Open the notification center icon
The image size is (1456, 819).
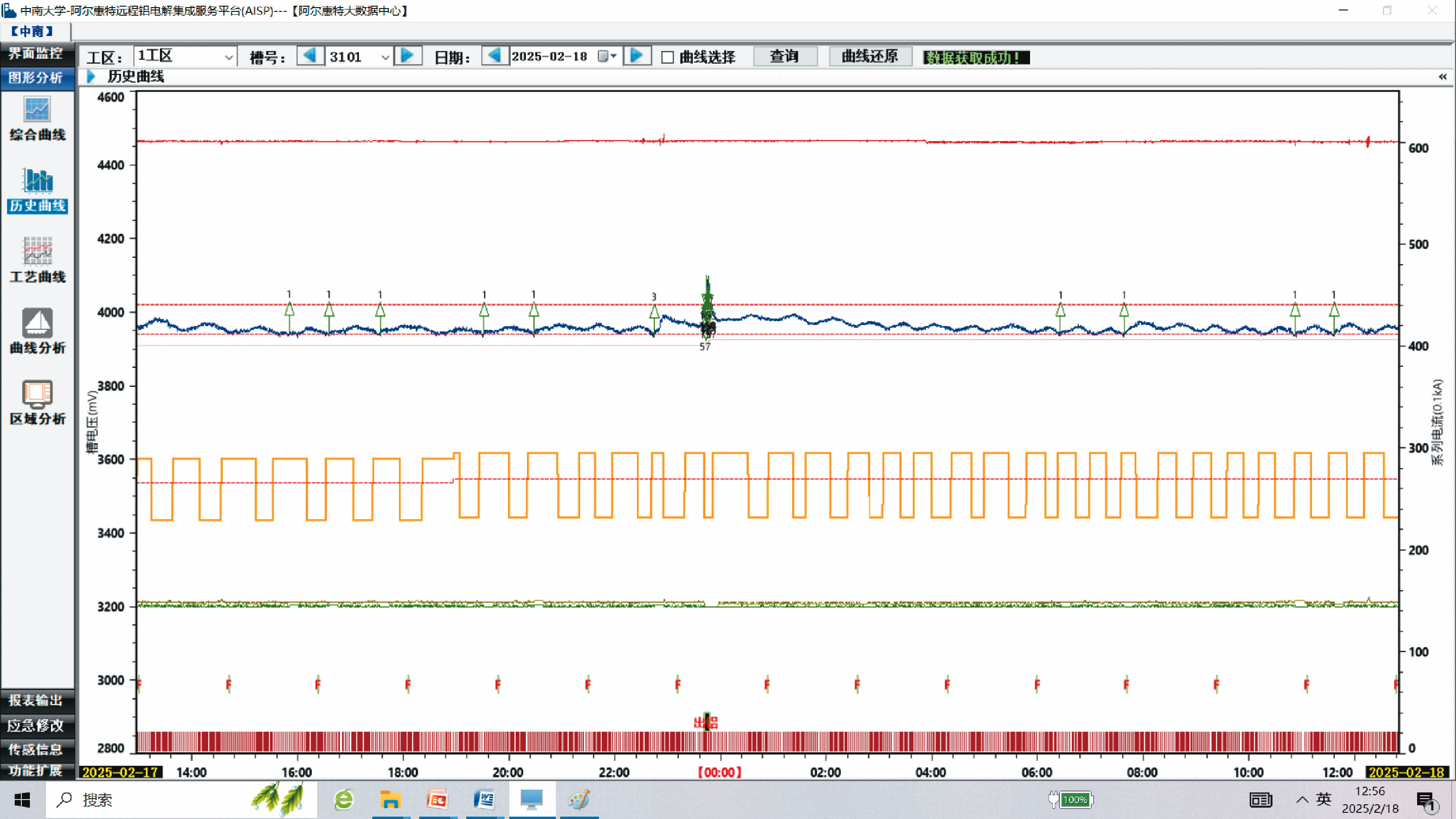click(1426, 800)
